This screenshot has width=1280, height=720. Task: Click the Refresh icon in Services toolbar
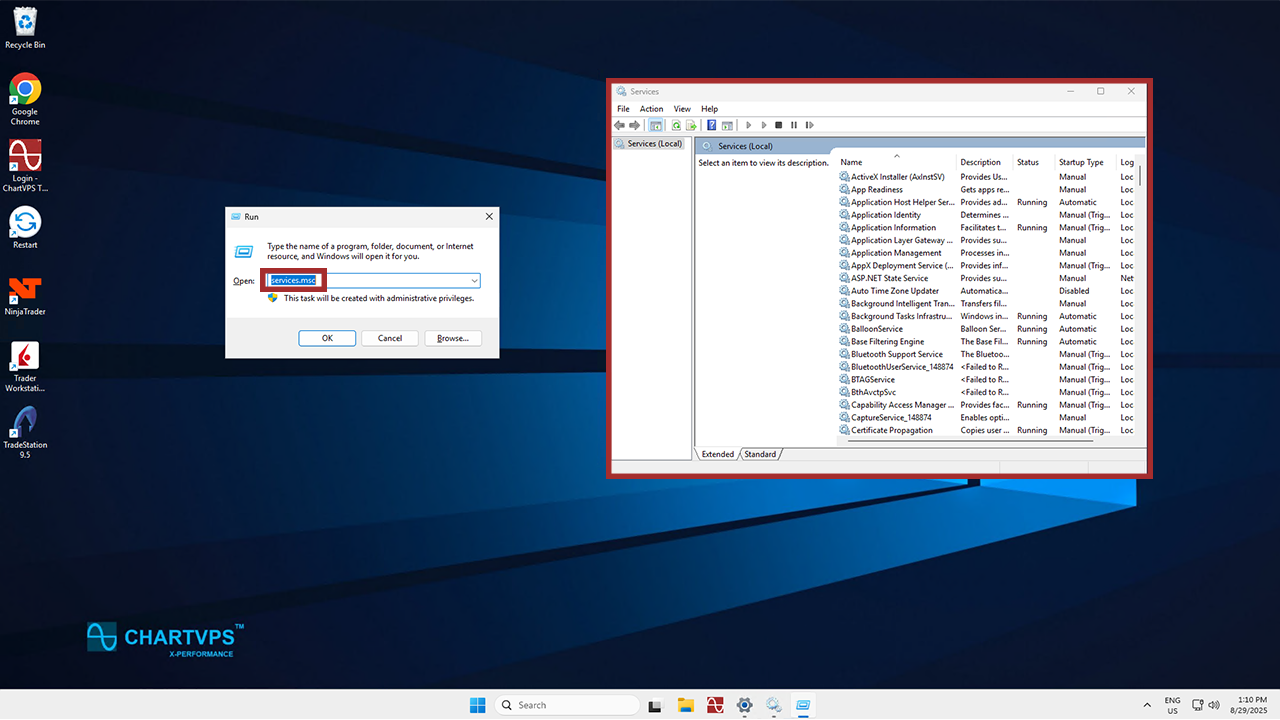coord(677,125)
